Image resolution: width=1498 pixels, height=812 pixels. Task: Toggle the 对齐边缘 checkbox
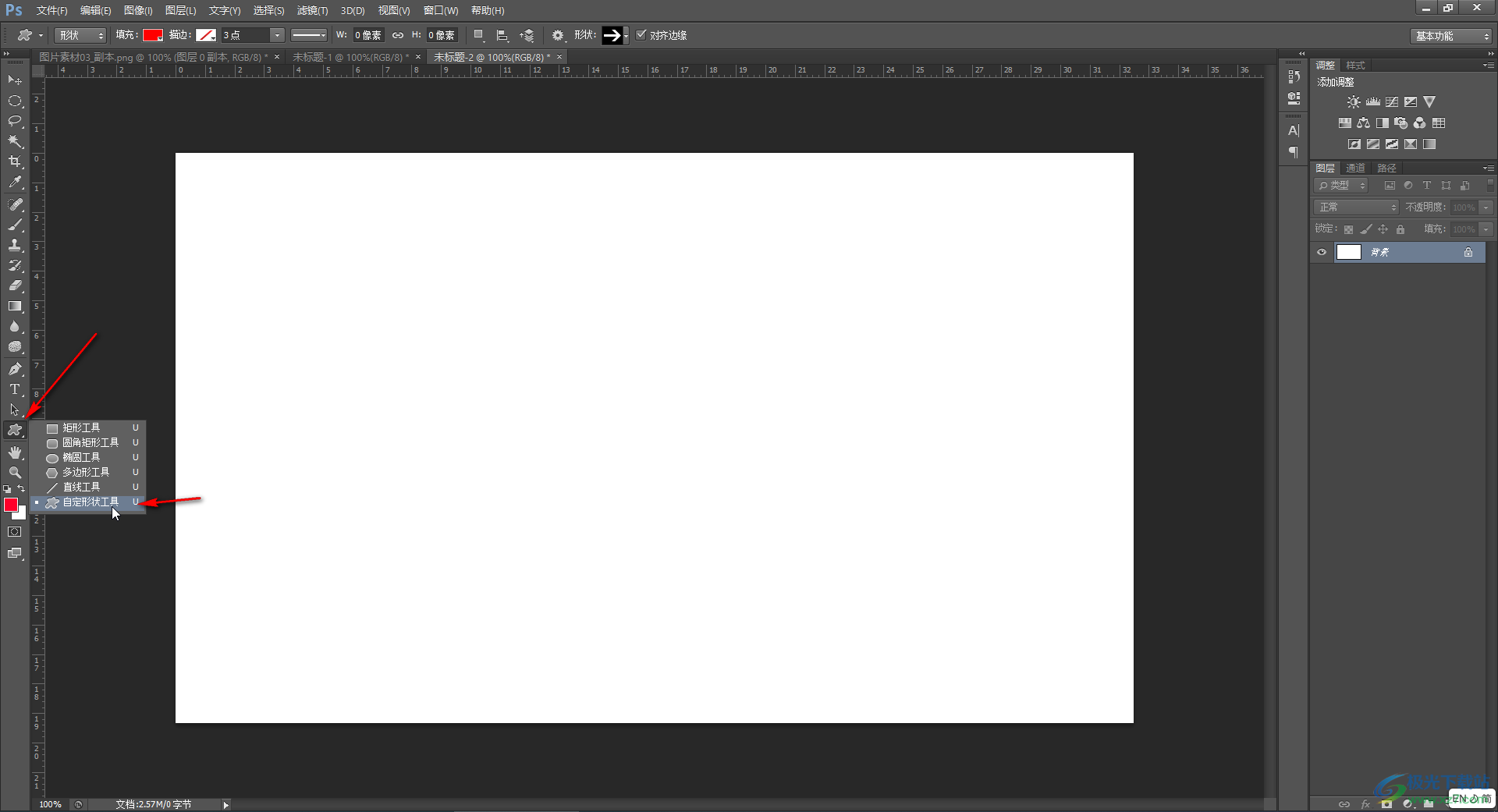(x=641, y=35)
